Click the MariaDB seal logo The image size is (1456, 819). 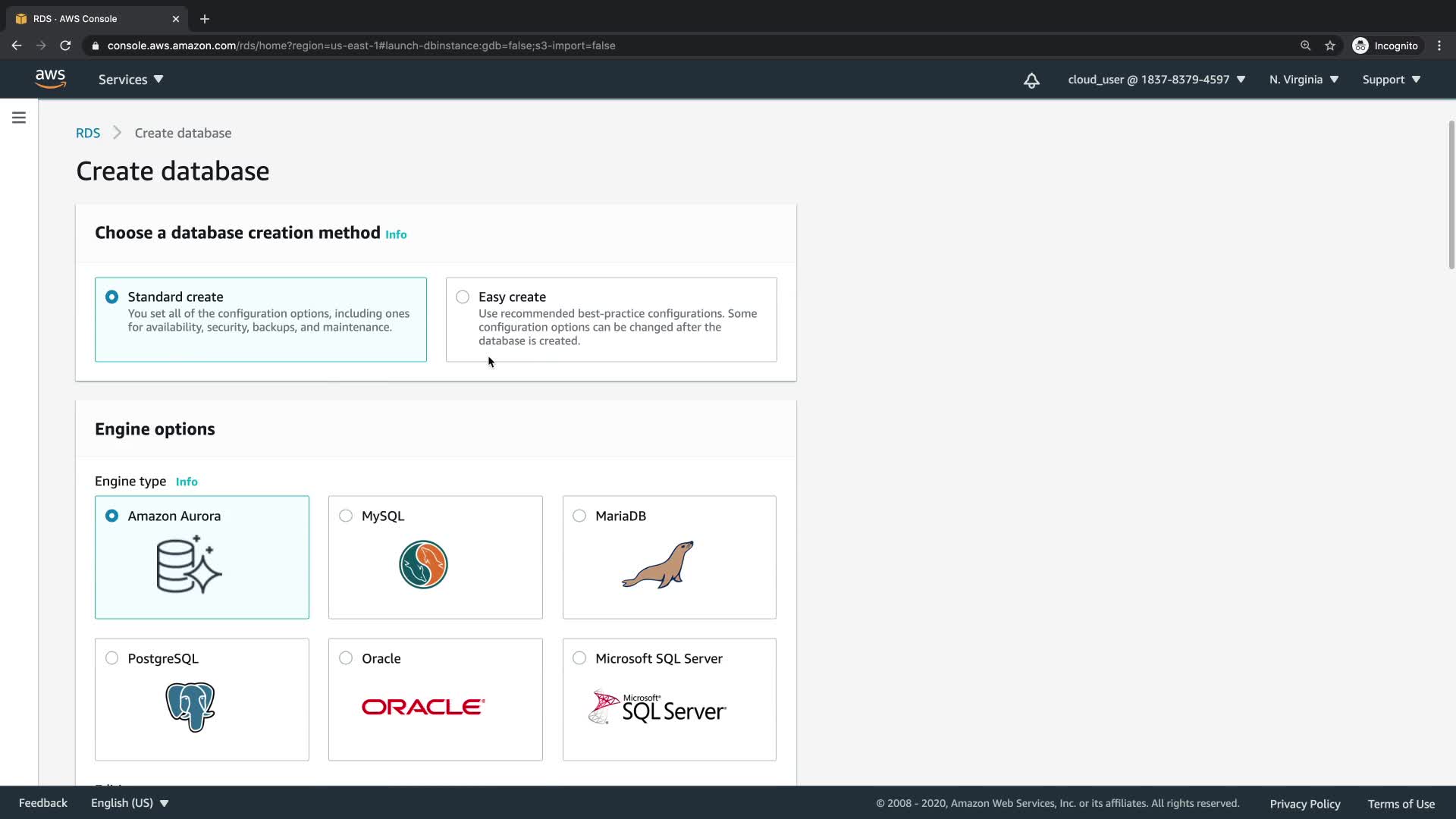tap(657, 565)
